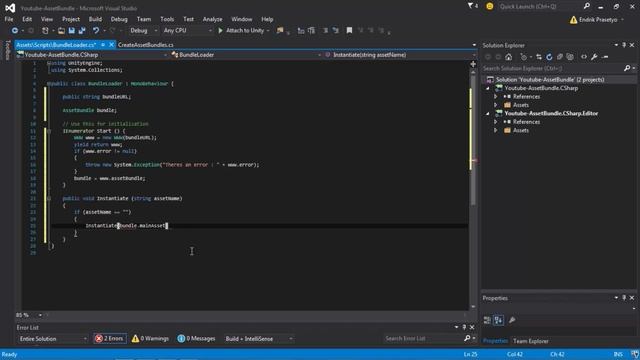Click the New Project toolbar icon
Image resolution: width=640 pixels, height=360 pixels.
45,31
